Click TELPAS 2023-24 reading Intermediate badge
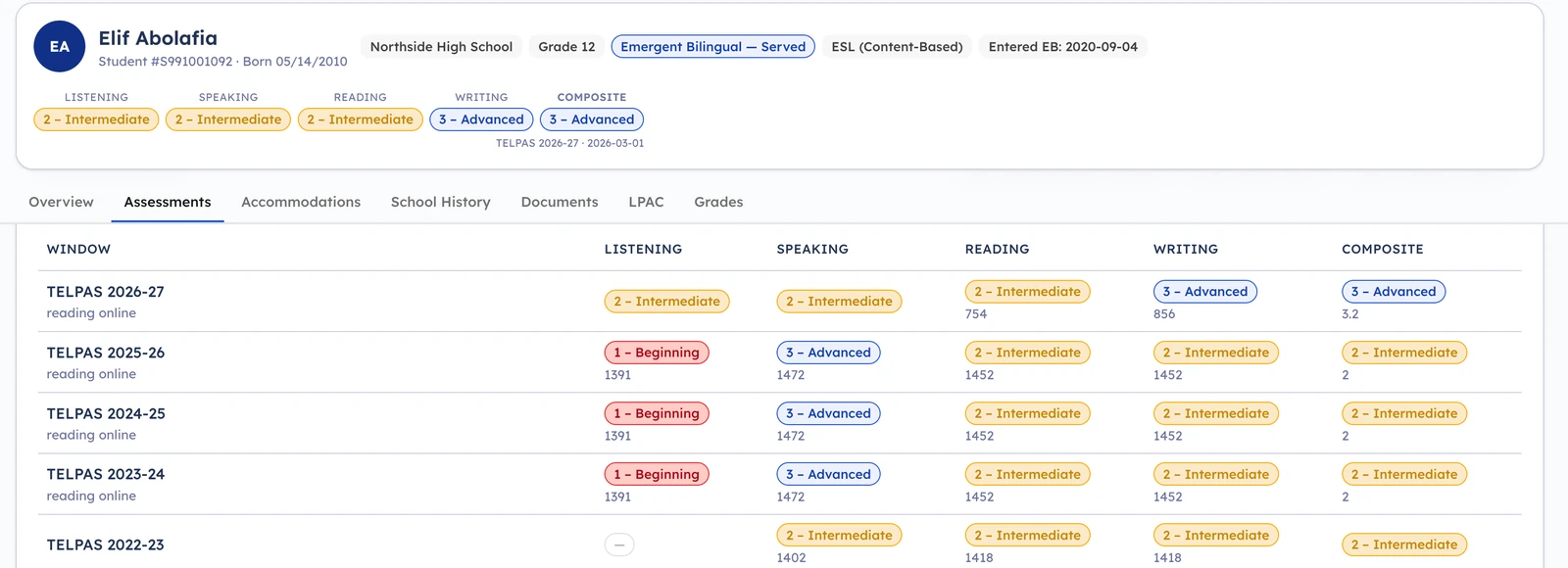 click(x=1027, y=474)
